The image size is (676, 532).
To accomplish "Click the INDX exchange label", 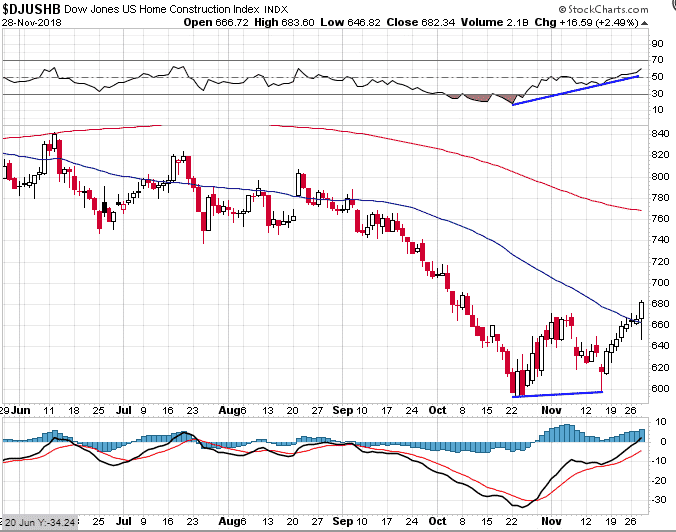I will (276, 9).
